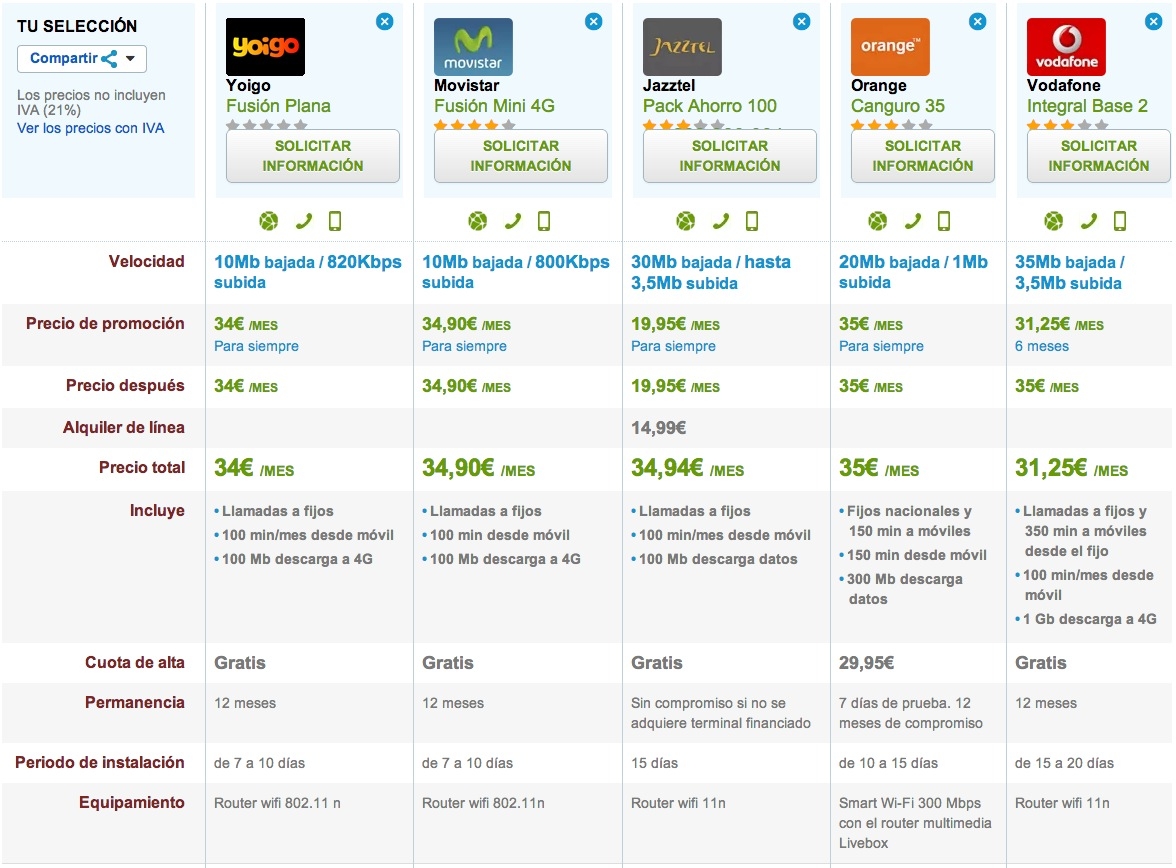Request information for Yoigo Fusión Plana
Image resolution: width=1176 pixels, height=868 pixels.
pos(313,156)
